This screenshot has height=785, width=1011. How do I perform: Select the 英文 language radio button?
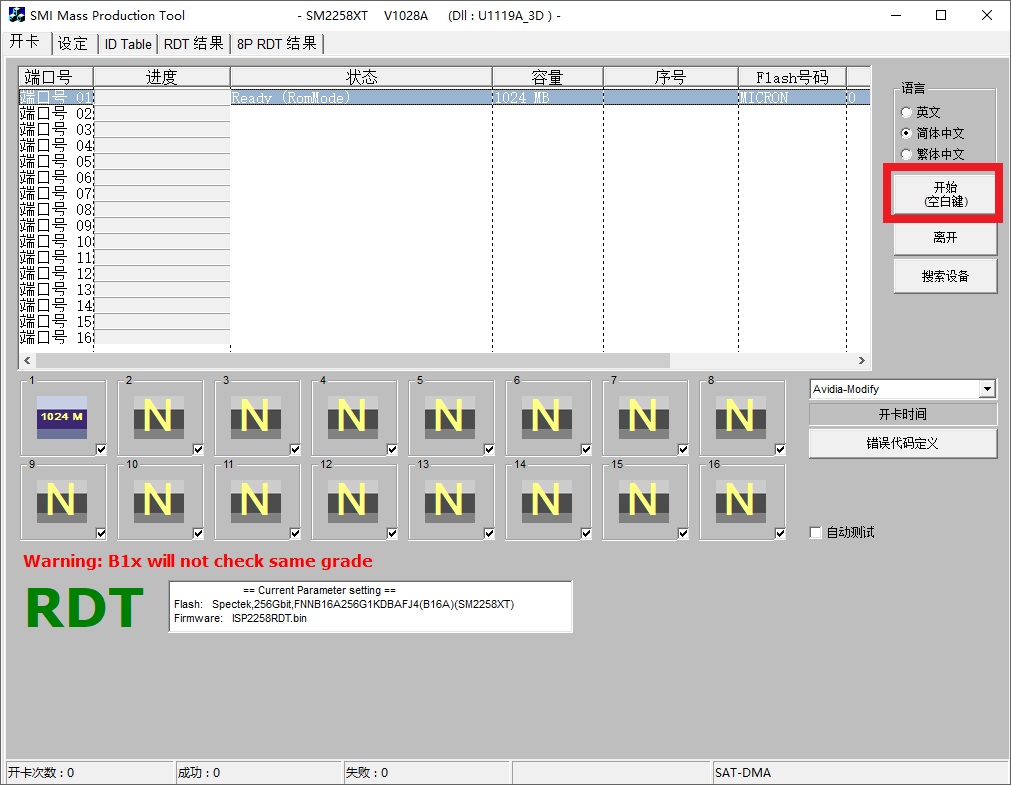(x=907, y=113)
